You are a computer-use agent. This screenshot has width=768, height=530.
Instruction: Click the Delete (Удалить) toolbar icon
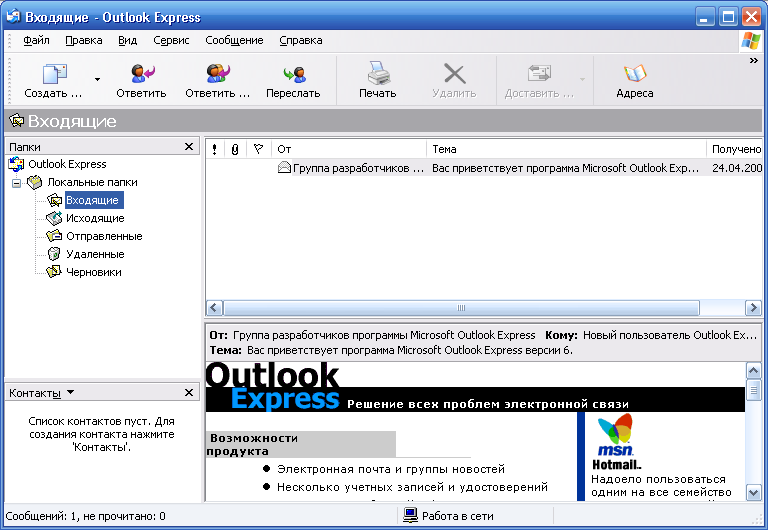coord(454,74)
